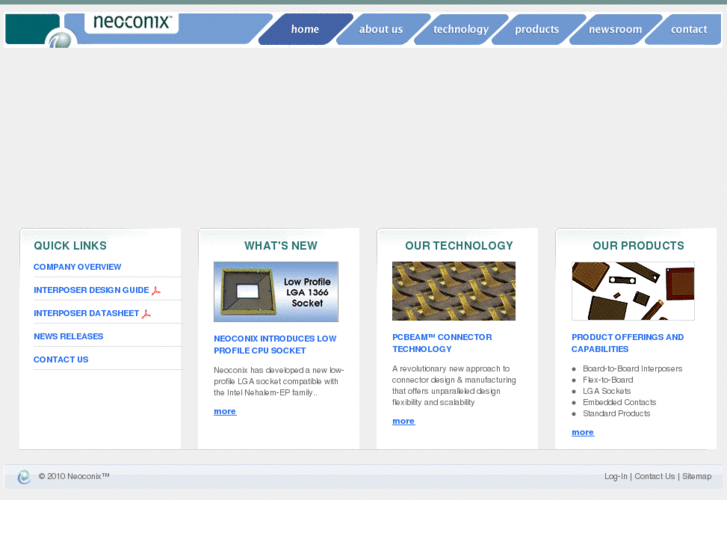Select the Standard Products list item
Screen dimensions: 727x545
tap(617, 413)
